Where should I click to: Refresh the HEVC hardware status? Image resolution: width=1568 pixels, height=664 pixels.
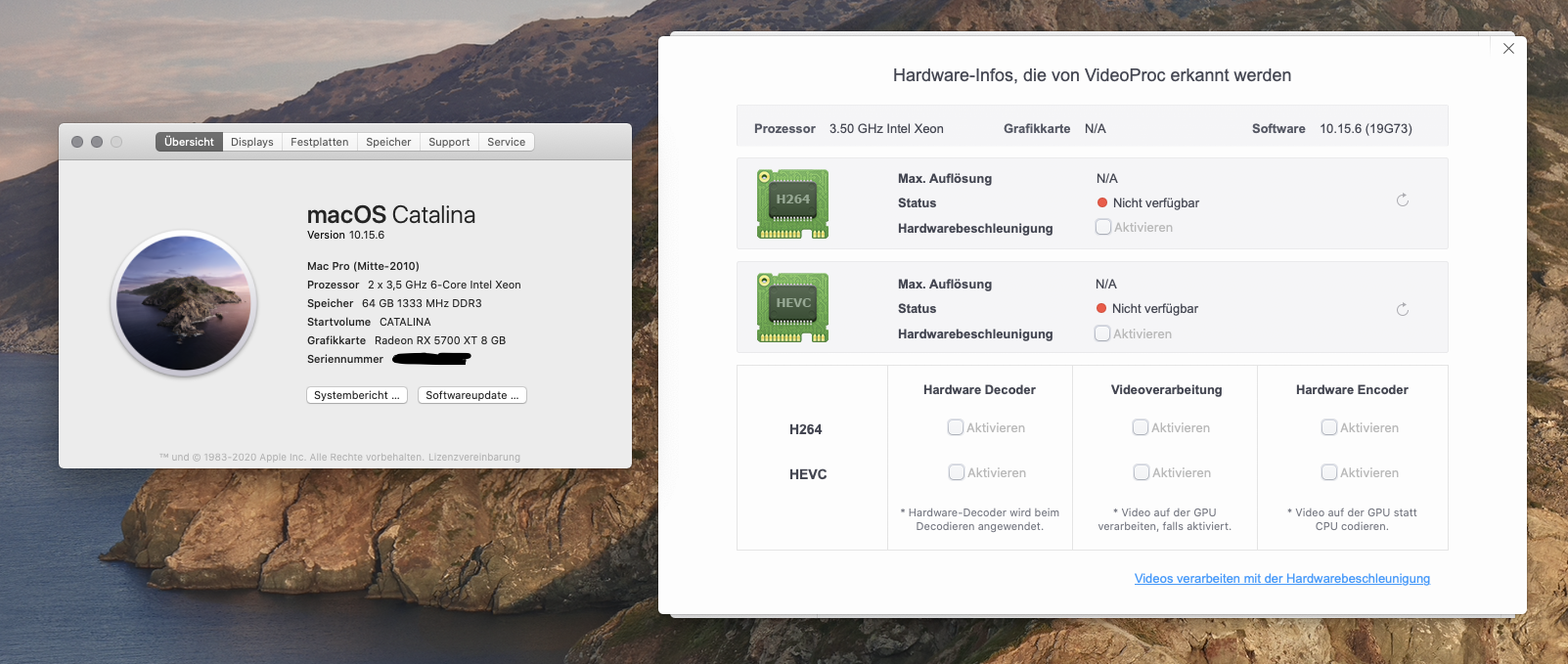(x=1402, y=309)
